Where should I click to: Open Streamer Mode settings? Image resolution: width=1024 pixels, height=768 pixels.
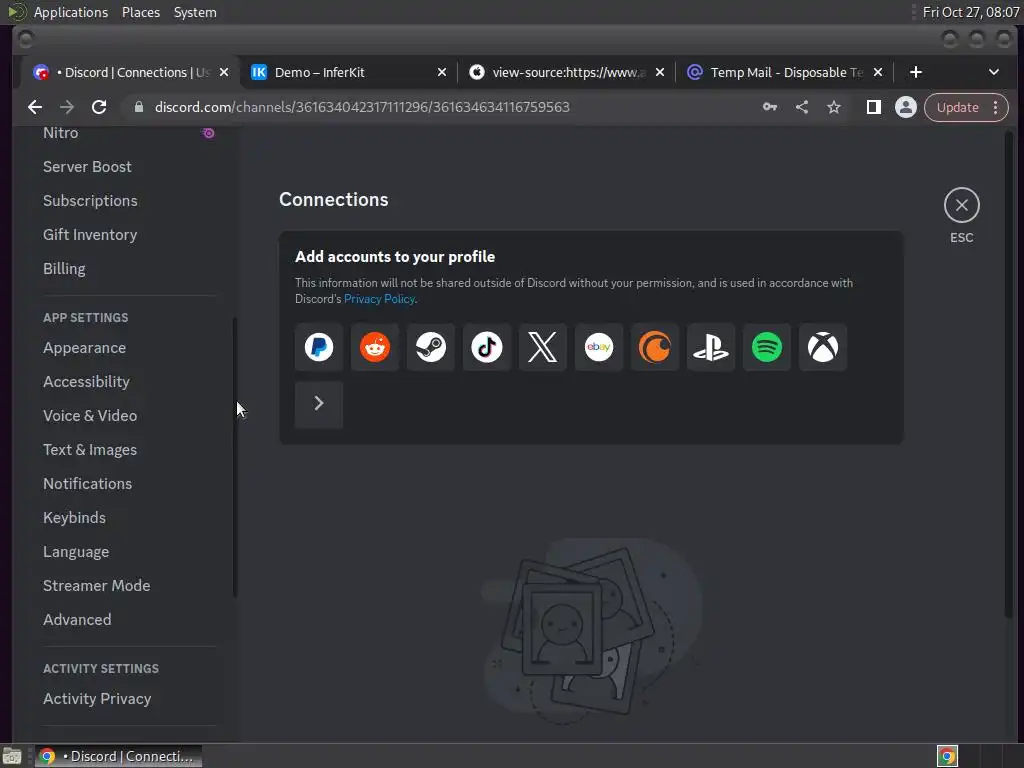click(129, 586)
